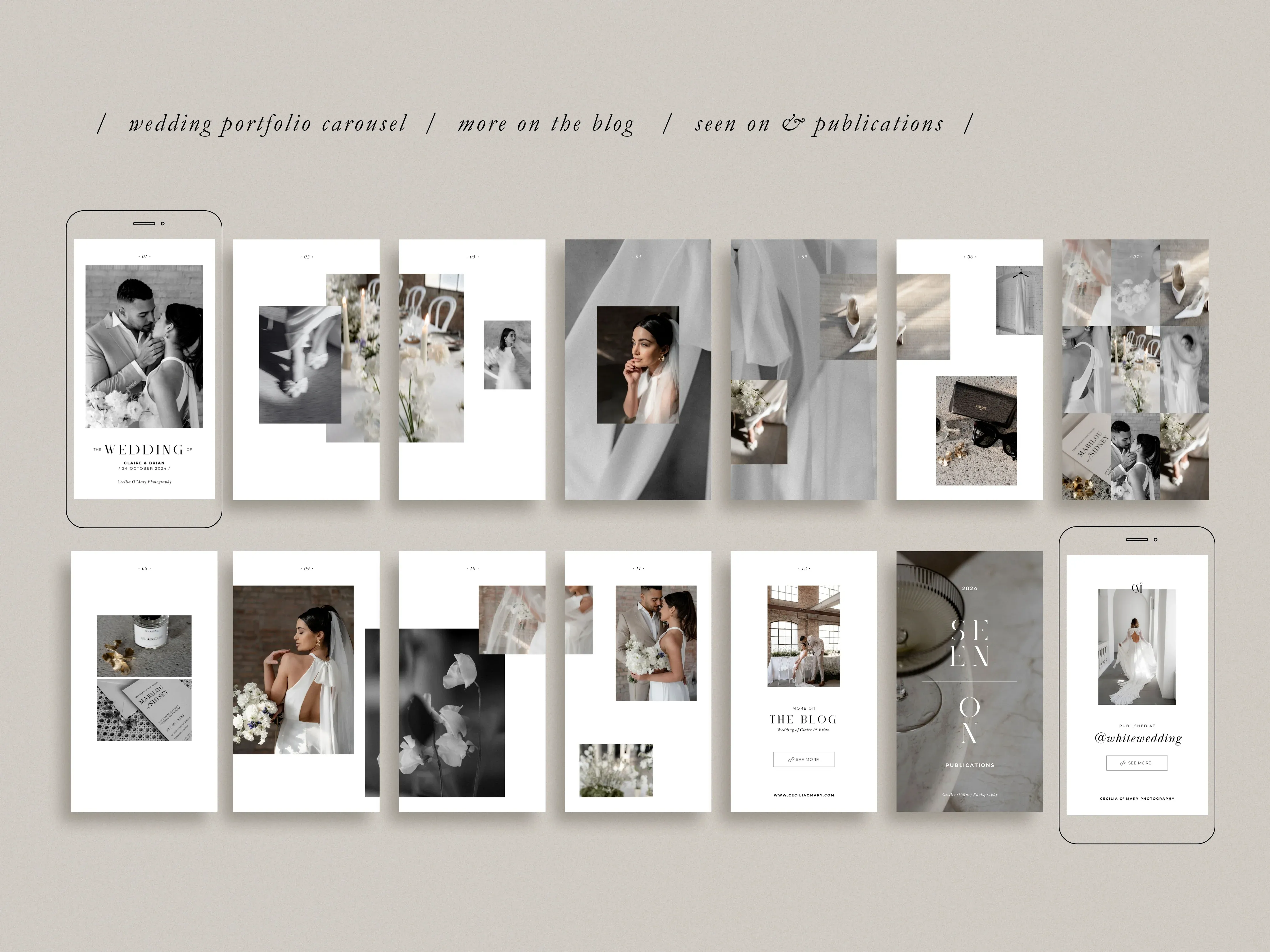The height and width of the screenshot is (952, 1270).
Task: Click SEE MORE button on blog slide
Action: [x=804, y=759]
